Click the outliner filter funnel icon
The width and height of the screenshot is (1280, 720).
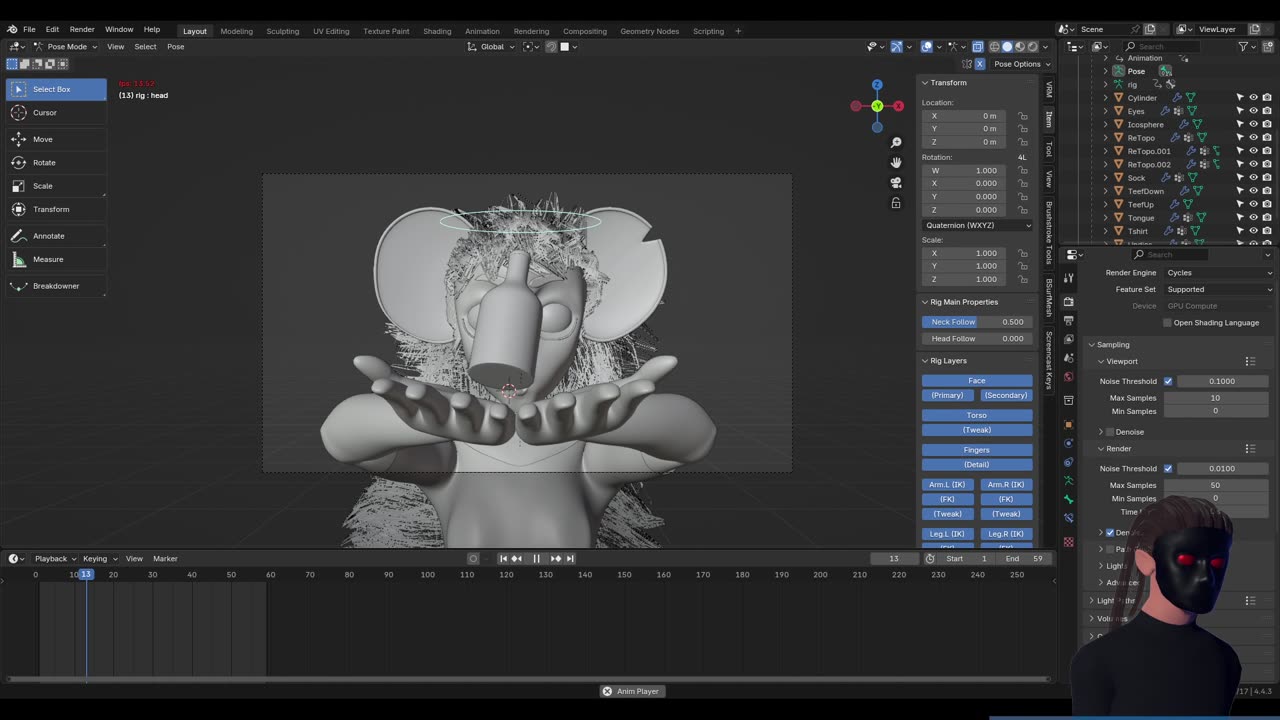pyautogui.click(x=1244, y=46)
